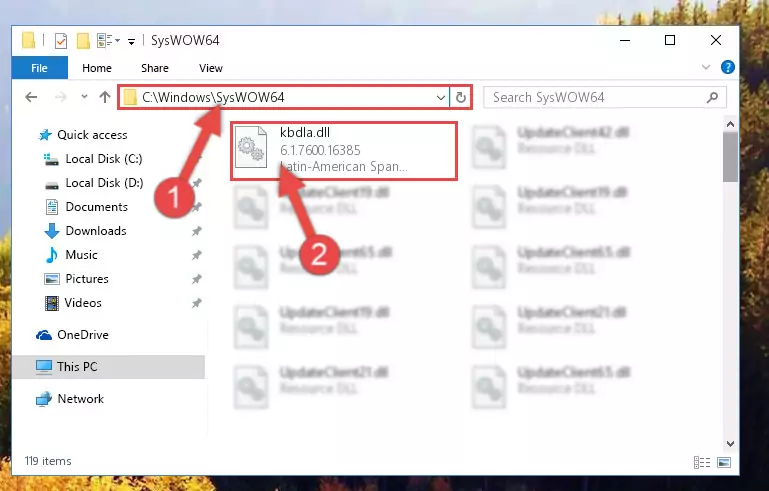Click the Downloads blue arrow icon
This screenshot has width=769, height=491.
52,231
